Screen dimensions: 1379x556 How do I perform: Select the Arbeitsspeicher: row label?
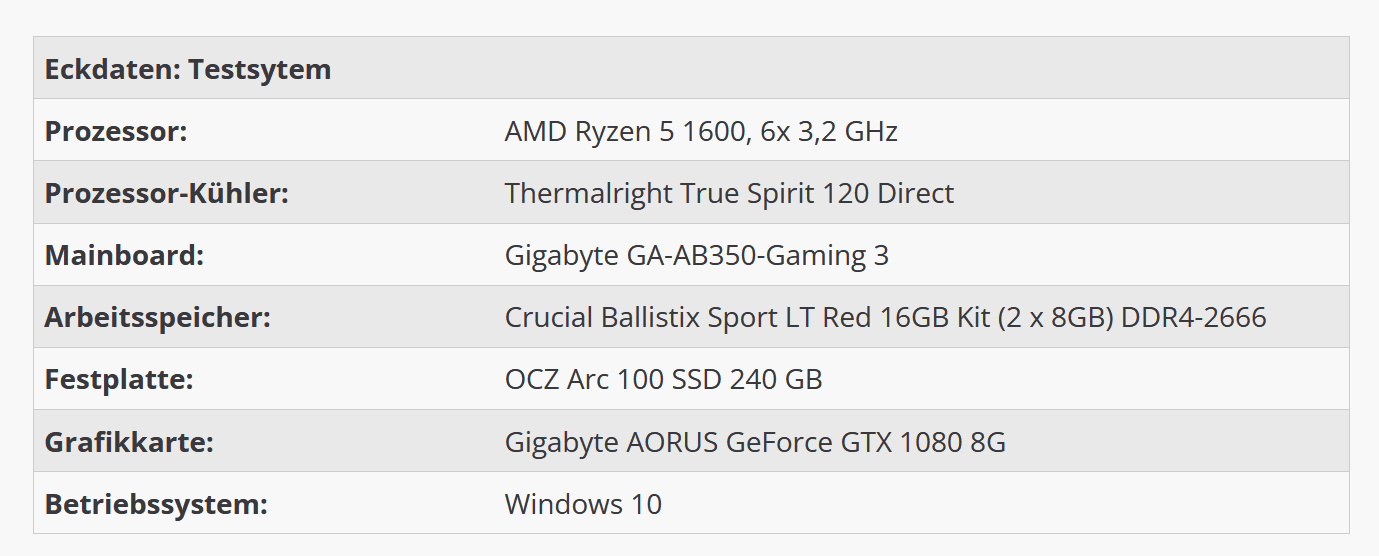click(x=158, y=317)
